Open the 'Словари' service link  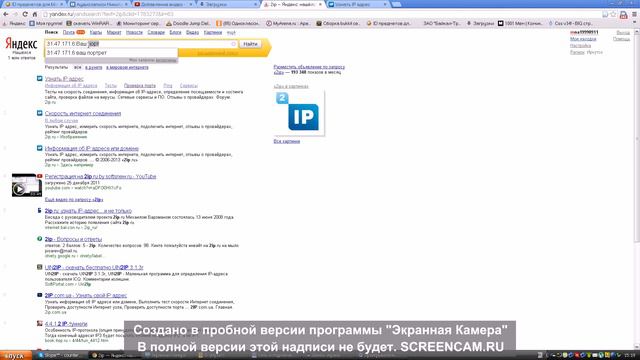pos(156,32)
